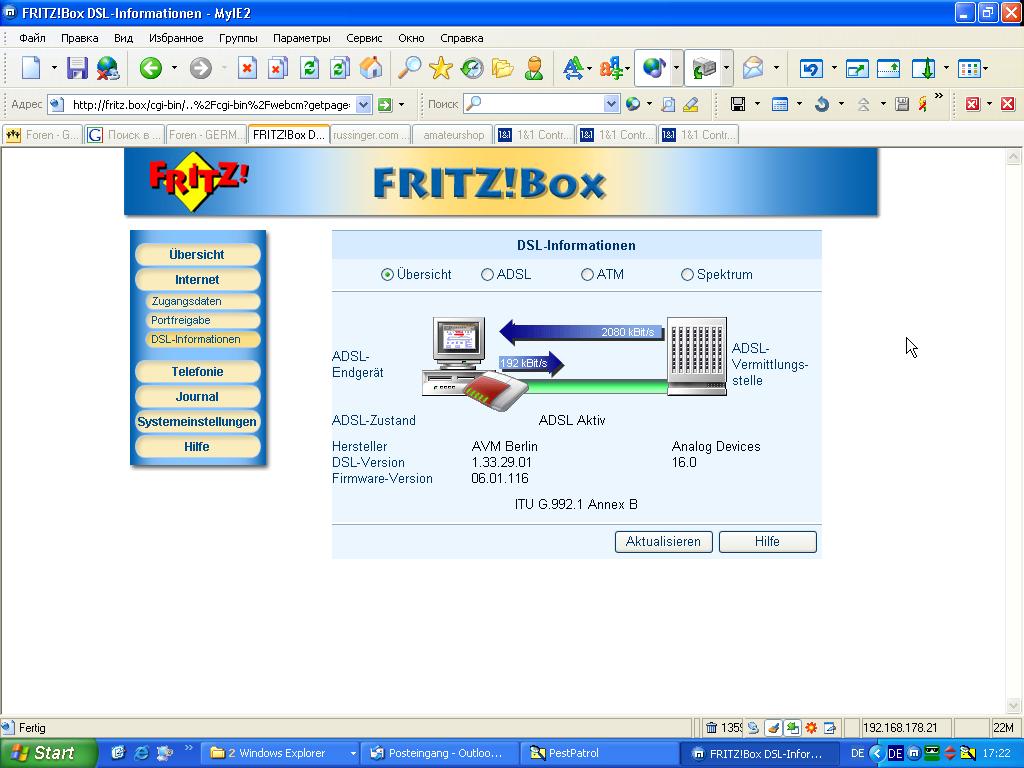Go back with the green arrow
Image resolution: width=1024 pixels, height=768 pixels.
[x=151, y=68]
